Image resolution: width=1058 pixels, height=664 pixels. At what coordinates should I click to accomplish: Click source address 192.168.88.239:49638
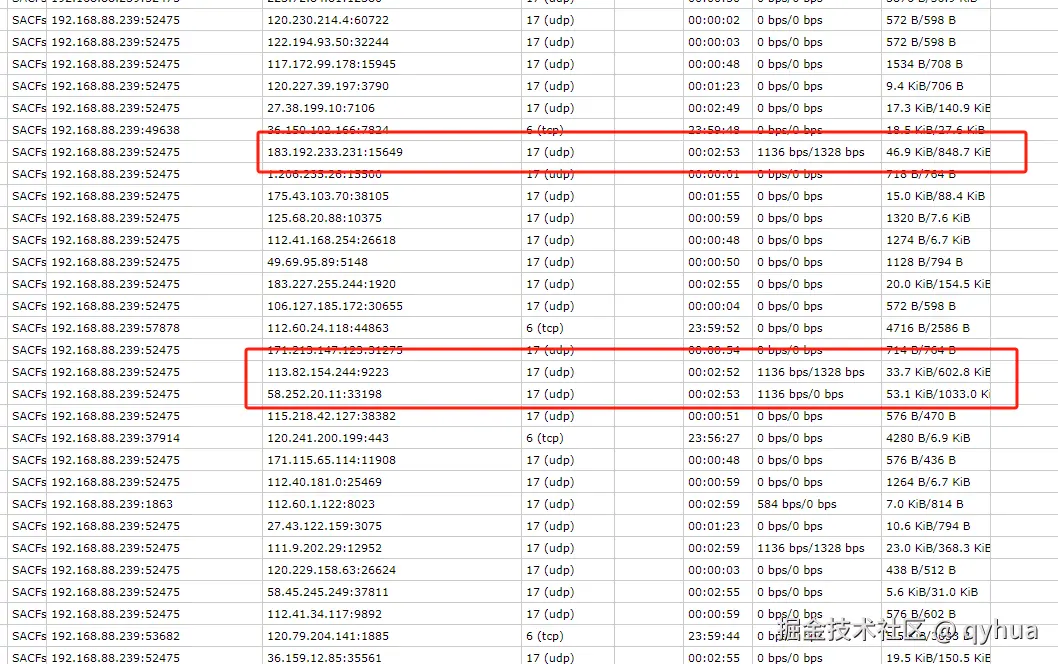[115, 130]
